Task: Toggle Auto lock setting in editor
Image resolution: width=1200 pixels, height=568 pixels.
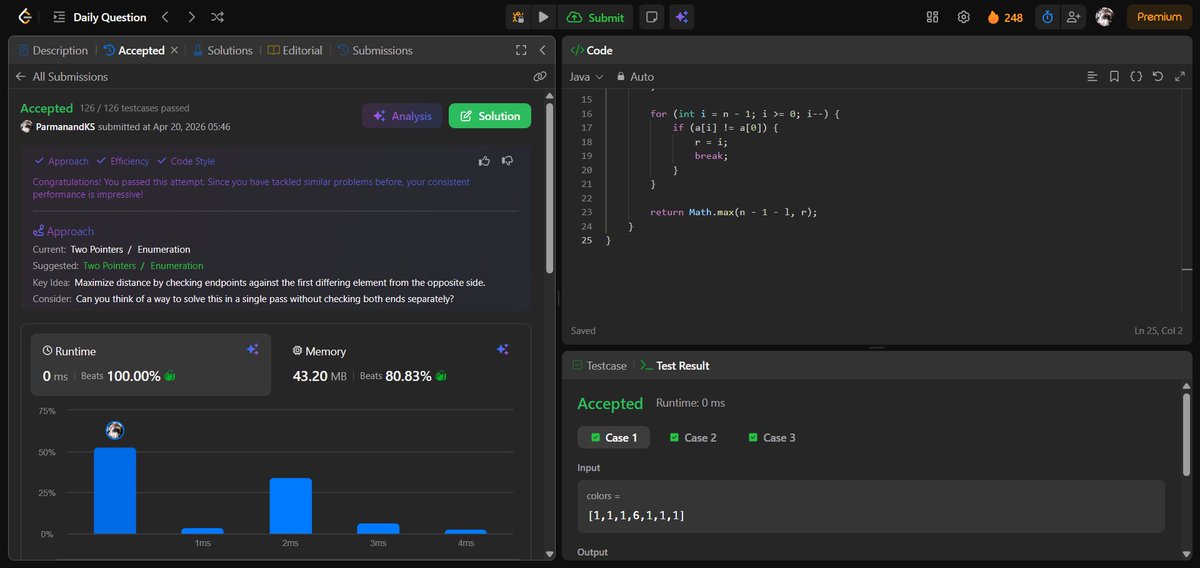Action: coord(635,76)
